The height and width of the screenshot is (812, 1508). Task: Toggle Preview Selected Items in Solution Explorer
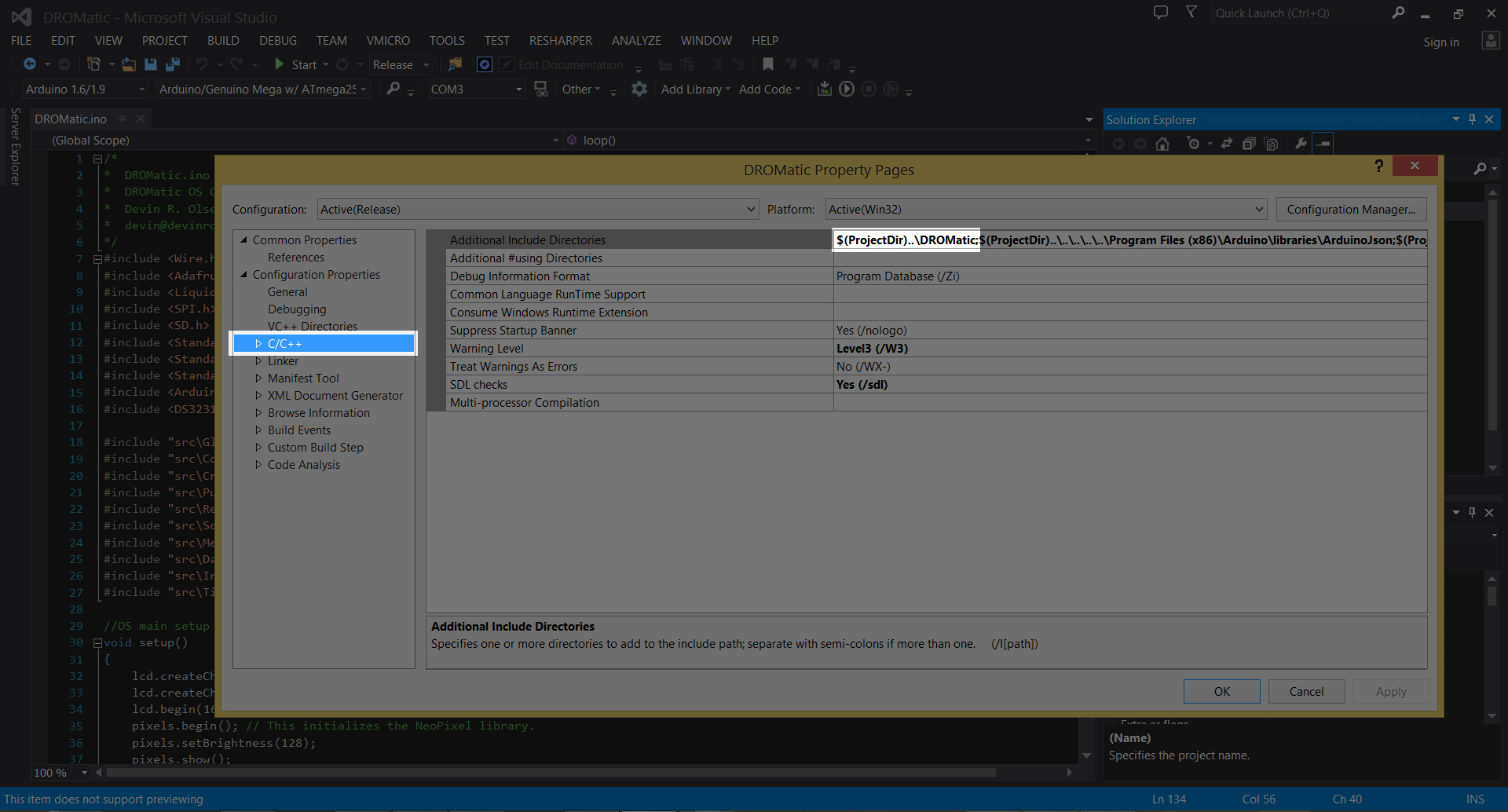click(x=1323, y=144)
